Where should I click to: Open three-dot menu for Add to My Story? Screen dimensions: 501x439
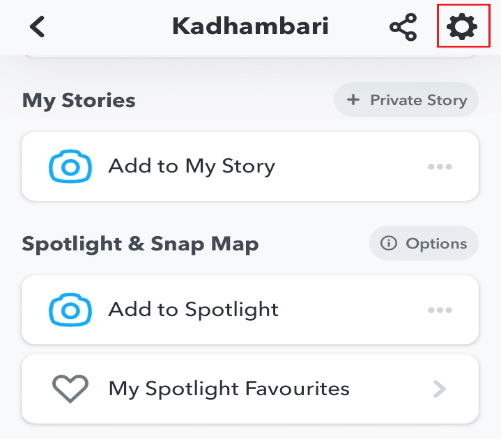(x=440, y=166)
